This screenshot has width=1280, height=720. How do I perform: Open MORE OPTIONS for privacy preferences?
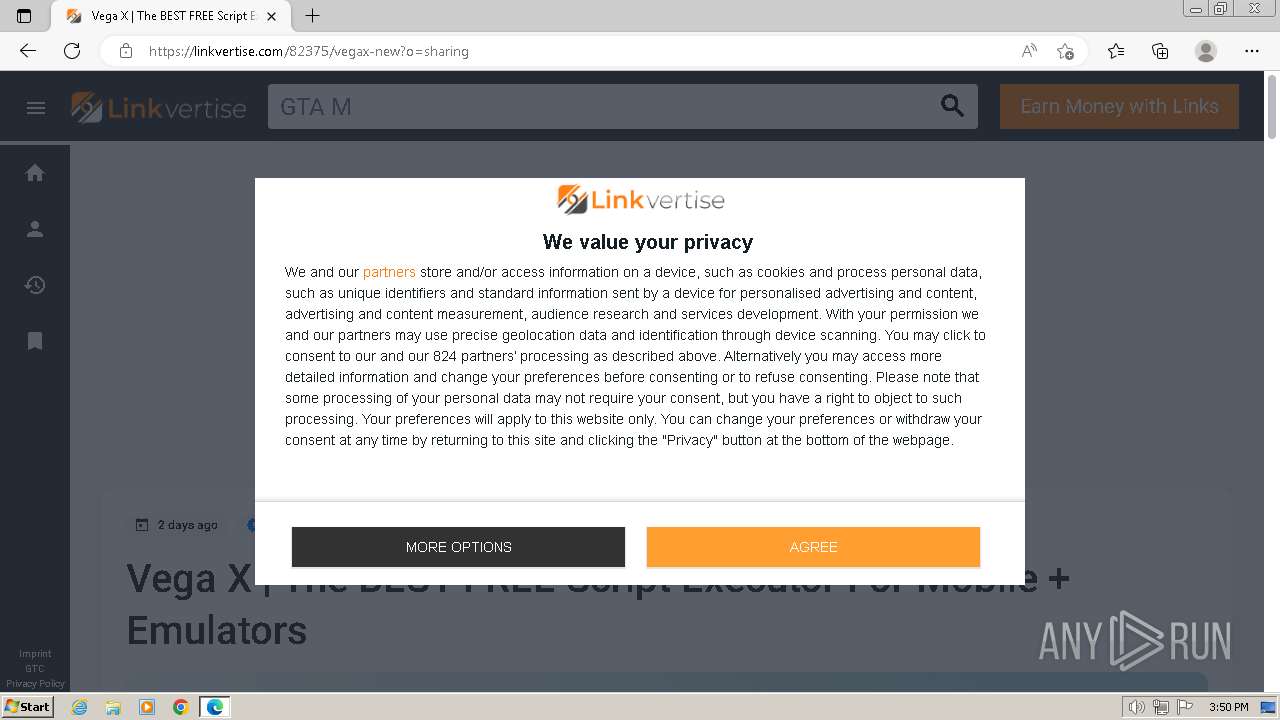[458, 547]
